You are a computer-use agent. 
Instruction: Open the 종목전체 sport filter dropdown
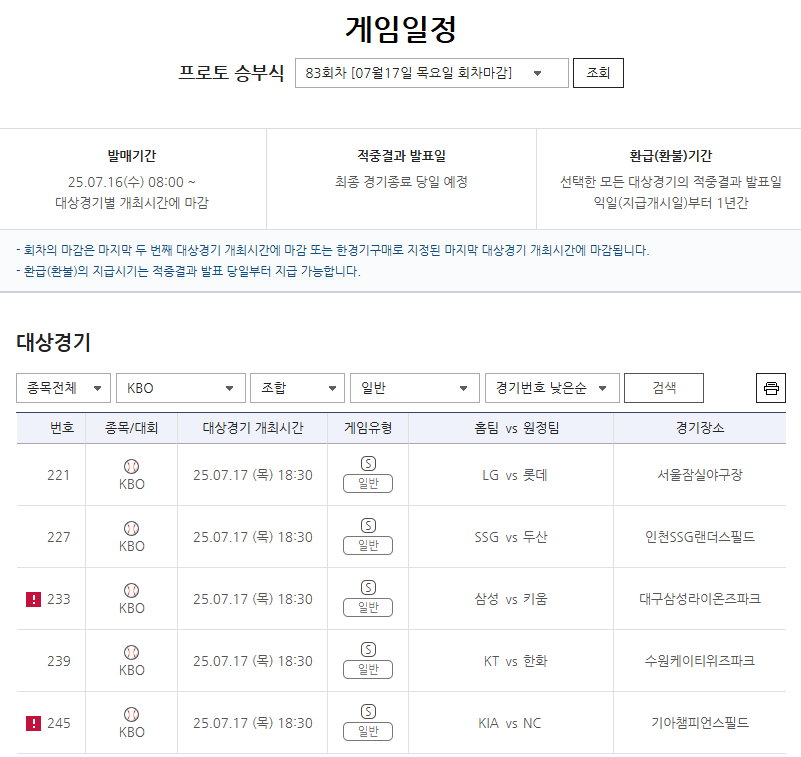point(62,388)
